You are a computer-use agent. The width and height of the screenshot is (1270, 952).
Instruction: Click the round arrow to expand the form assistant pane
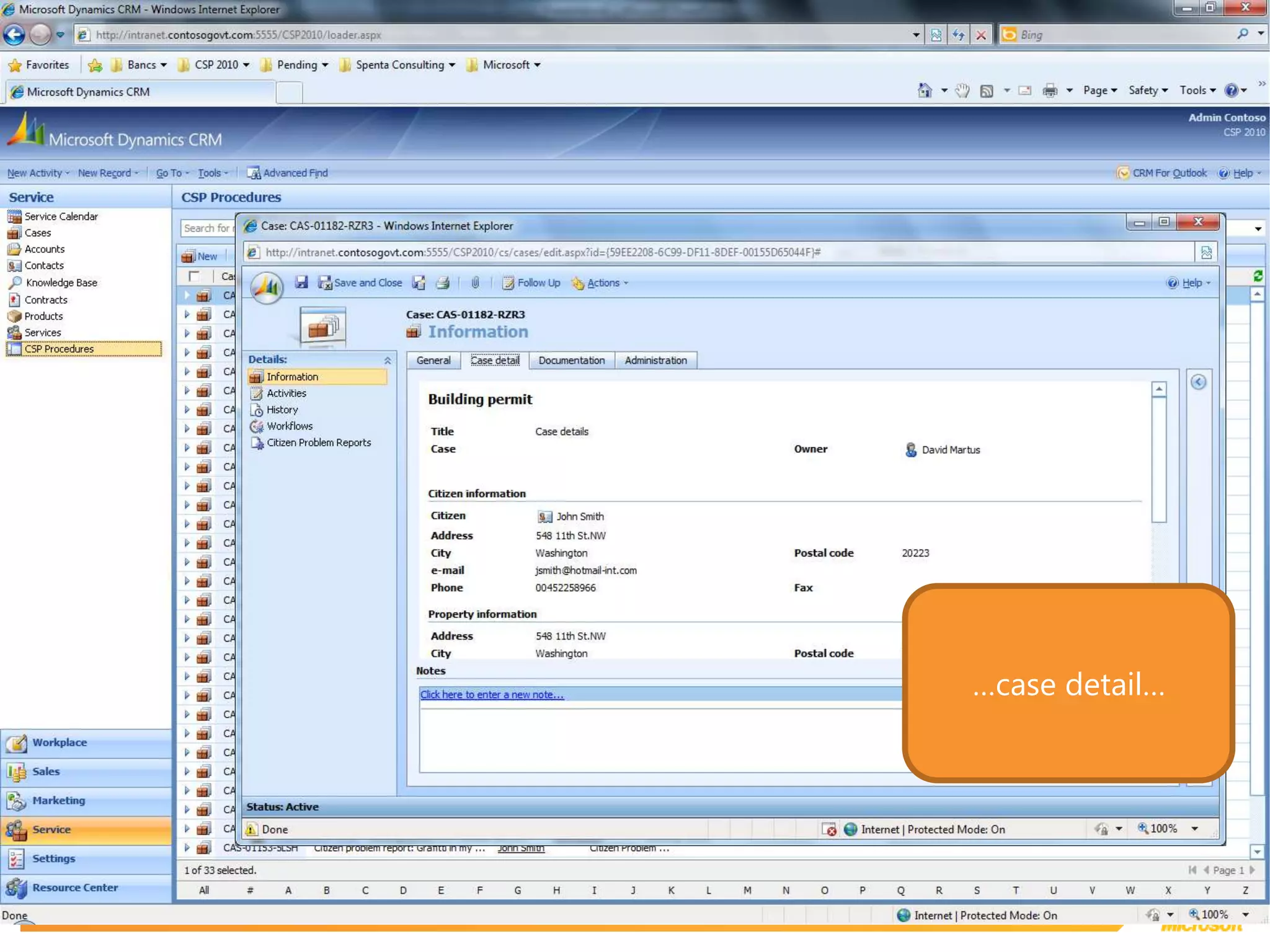pyautogui.click(x=1198, y=382)
